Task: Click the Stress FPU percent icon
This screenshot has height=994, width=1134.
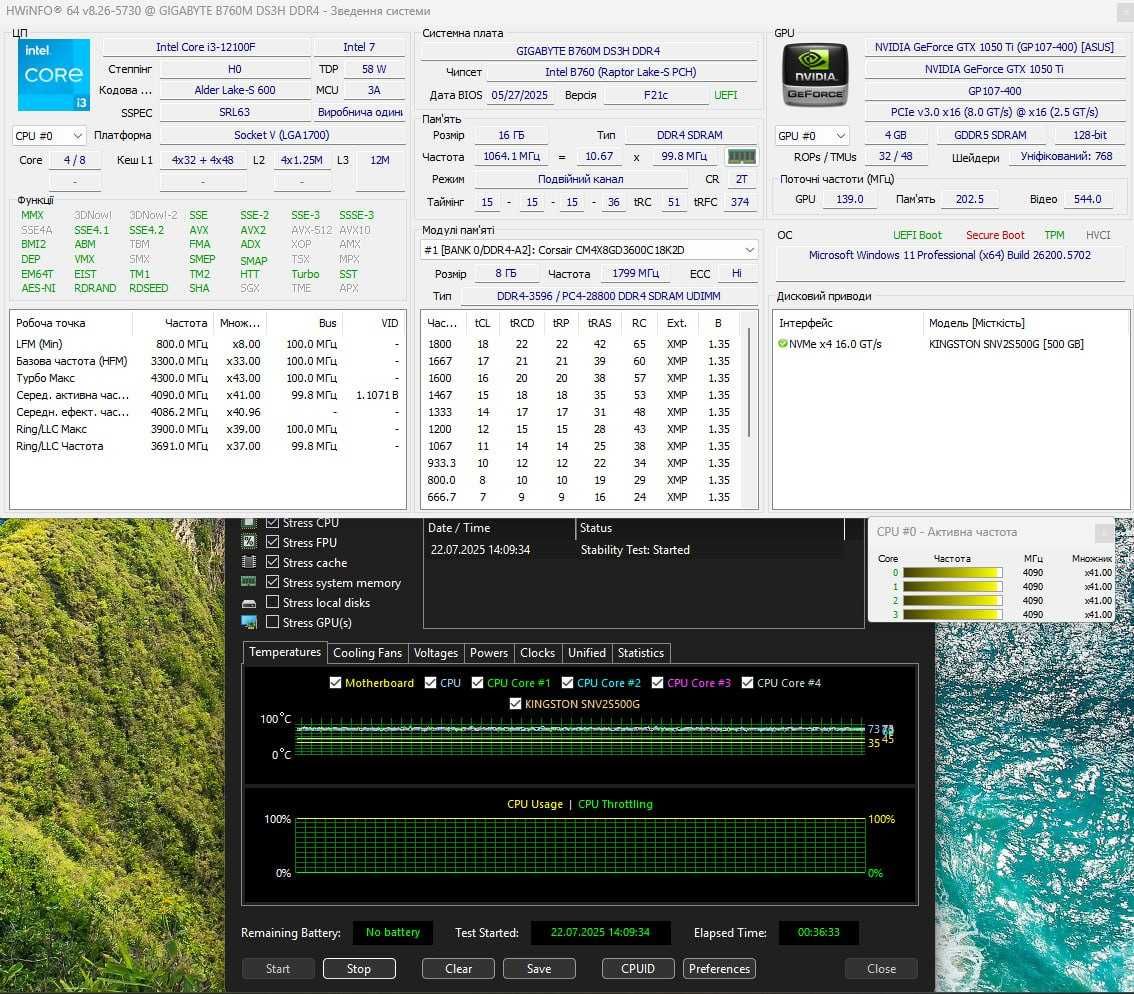Action: pyautogui.click(x=249, y=542)
